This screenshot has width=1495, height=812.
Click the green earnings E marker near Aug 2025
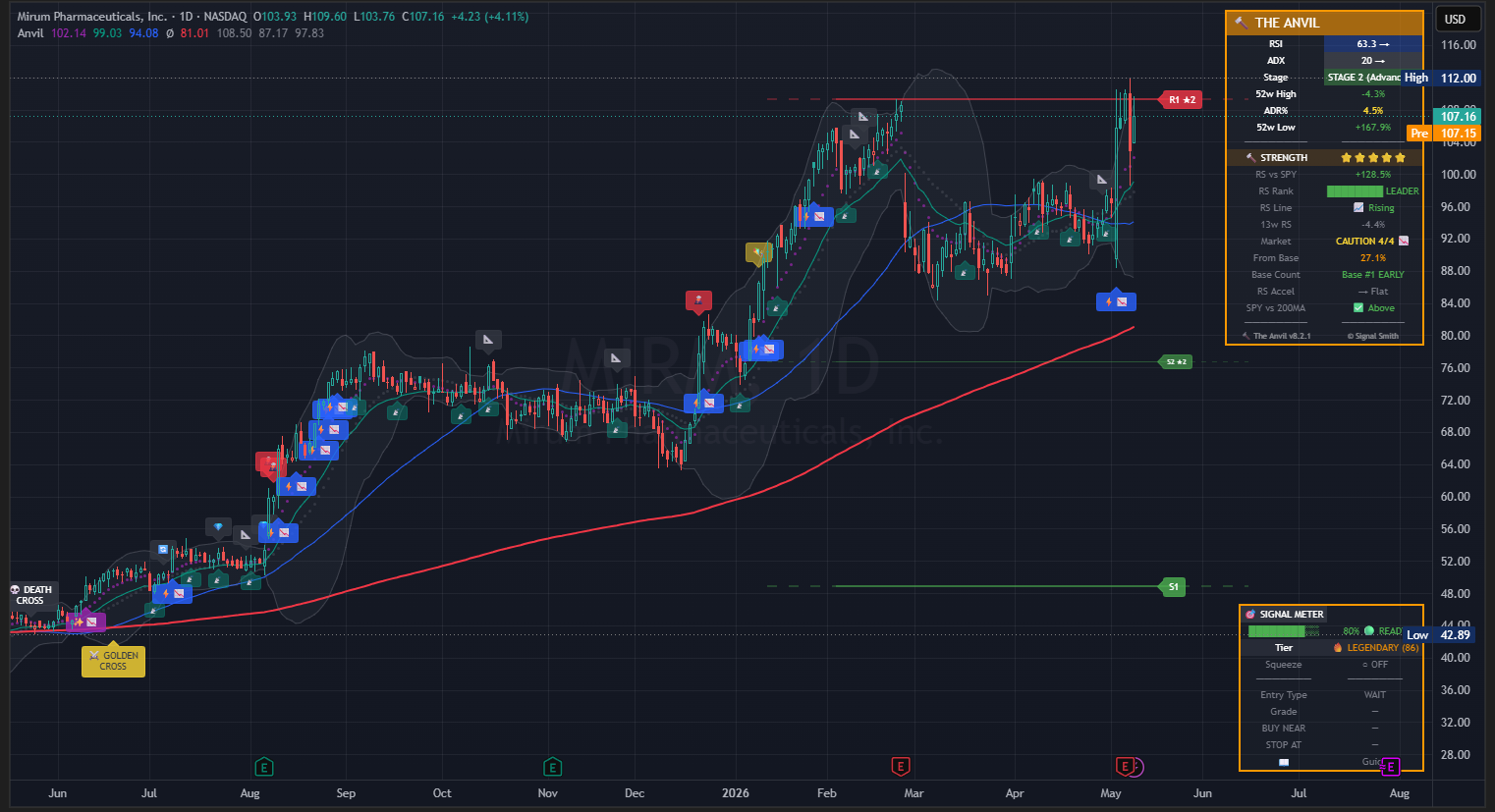[x=263, y=767]
